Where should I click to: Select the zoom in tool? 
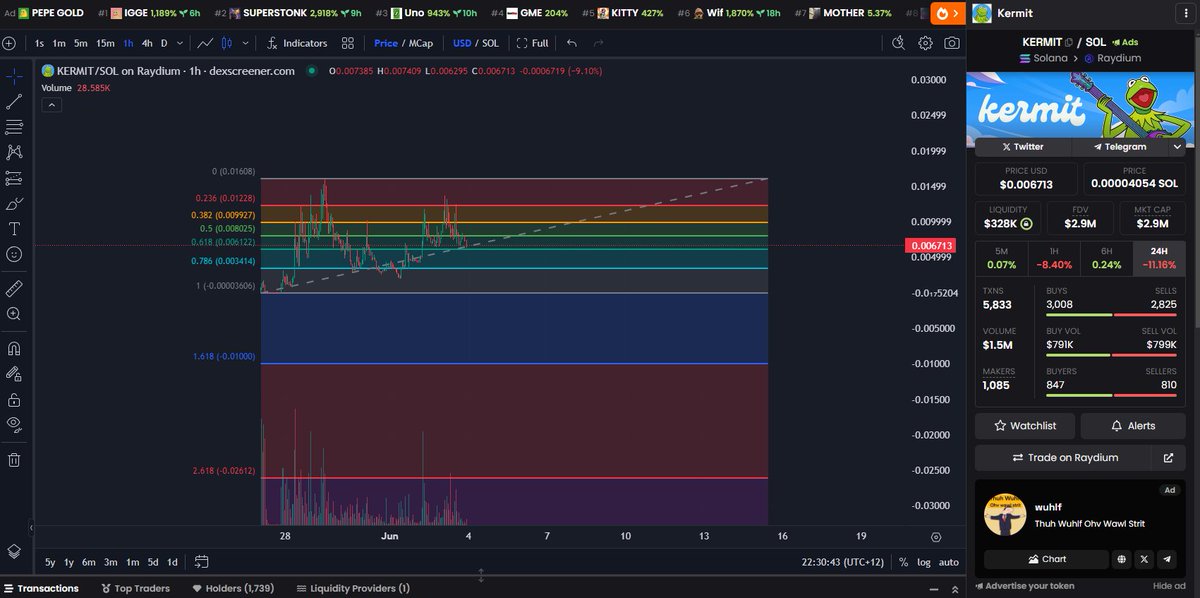(14, 314)
